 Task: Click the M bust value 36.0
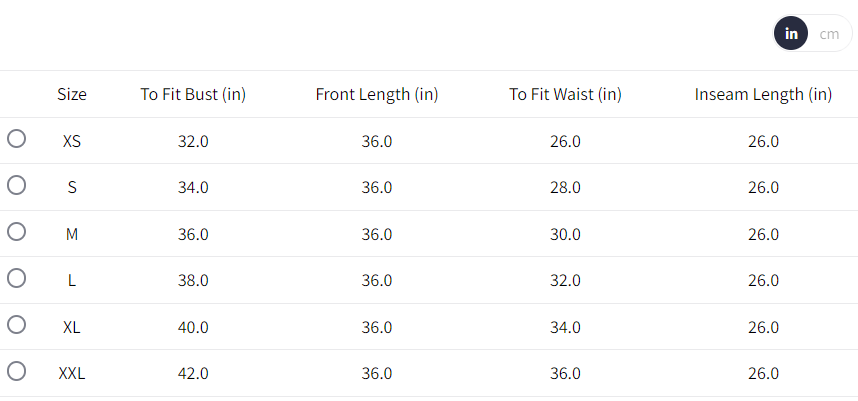pos(193,235)
